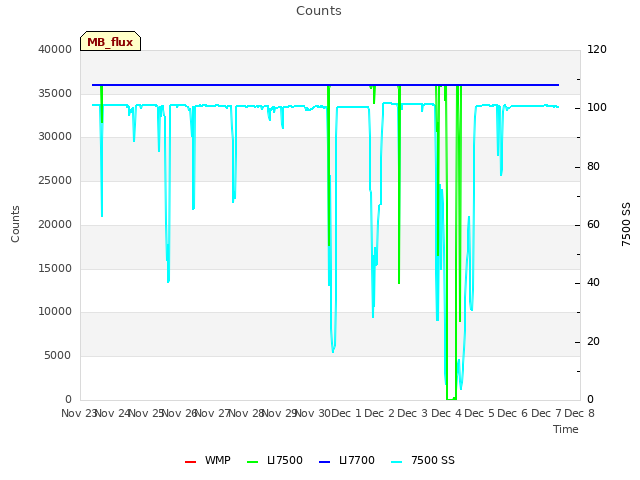Click the blue LI7700 legend color swatch
Image resolution: width=640 pixels, height=480 pixels.
324,462
